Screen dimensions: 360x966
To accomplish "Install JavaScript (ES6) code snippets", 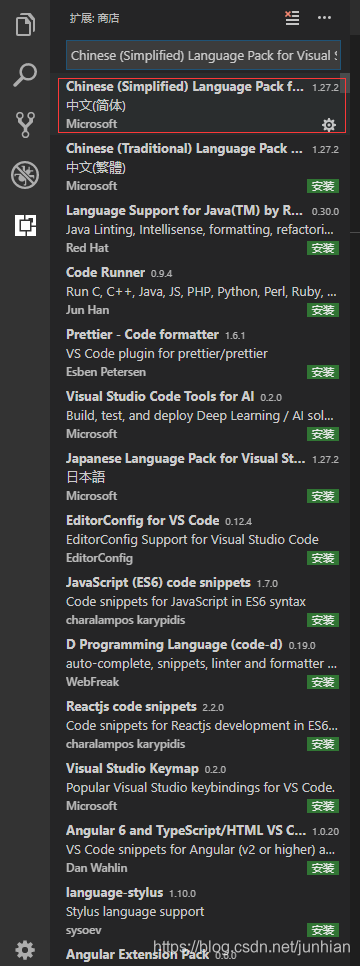I will 323,620.
